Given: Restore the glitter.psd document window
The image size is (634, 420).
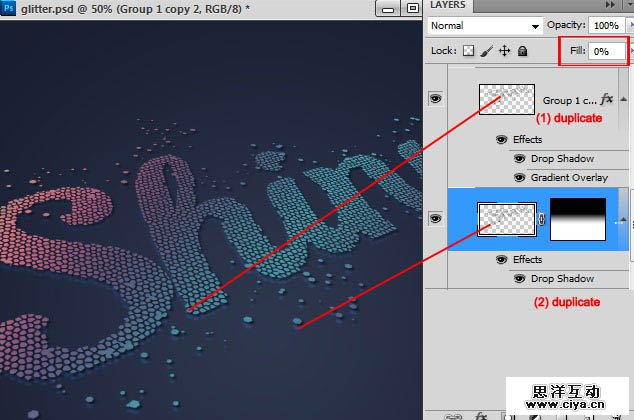Looking at the screenshot, I should (412, 8).
